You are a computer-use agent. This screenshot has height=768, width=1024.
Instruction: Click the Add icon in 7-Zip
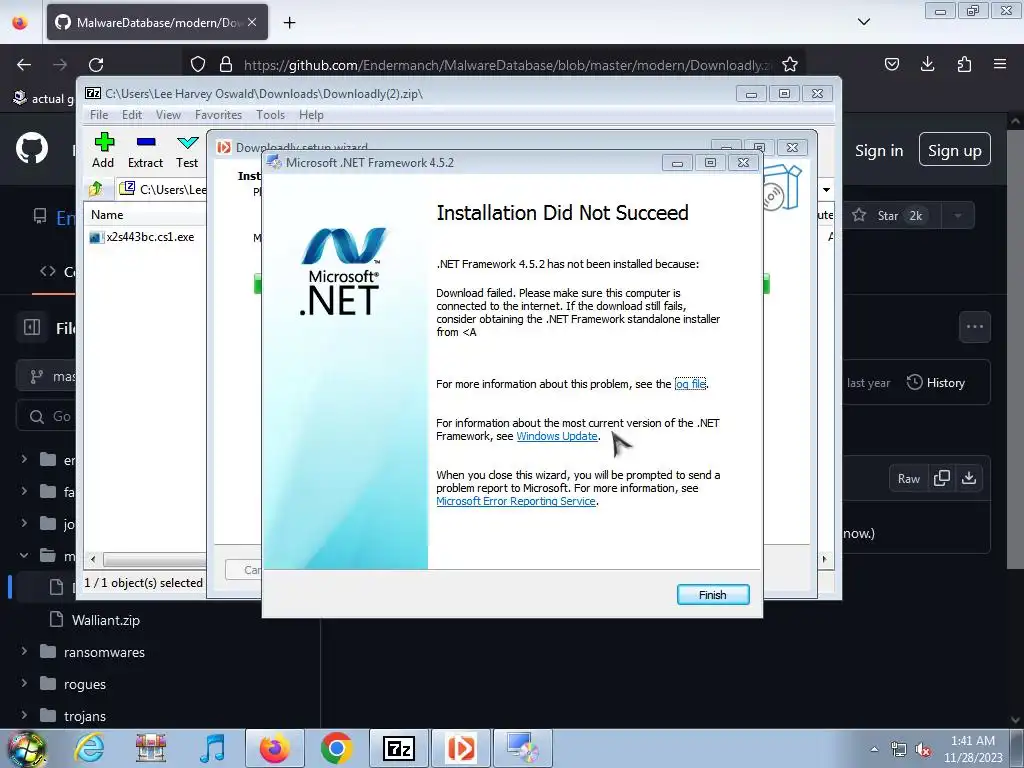click(x=103, y=150)
